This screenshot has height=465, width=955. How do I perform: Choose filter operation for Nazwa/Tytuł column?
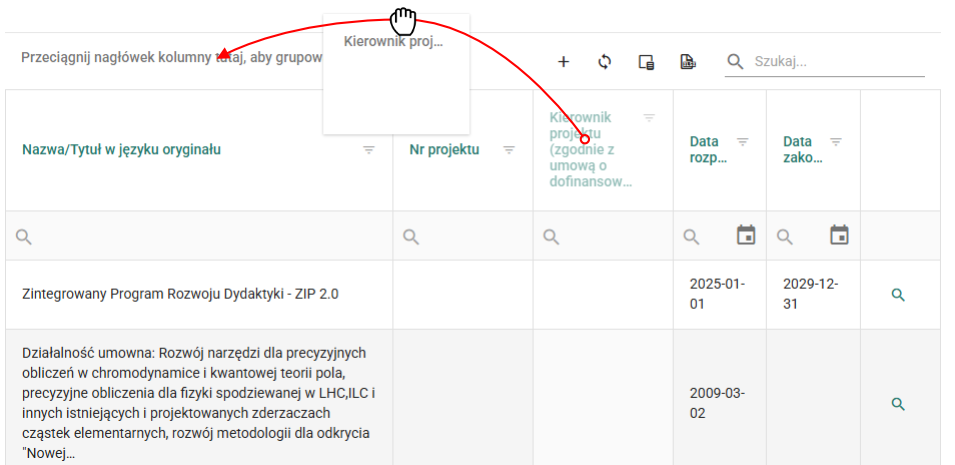[x=25, y=237]
